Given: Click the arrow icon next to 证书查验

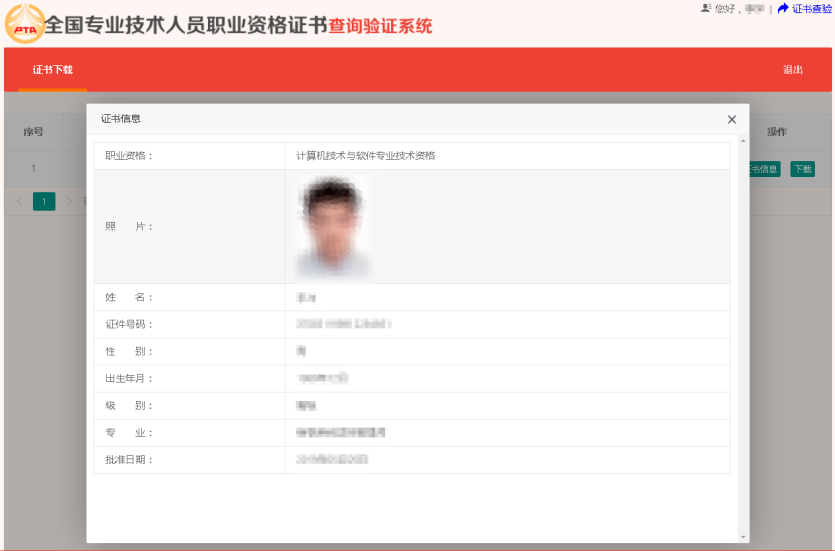Looking at the screenshot, I should [783, 8].
